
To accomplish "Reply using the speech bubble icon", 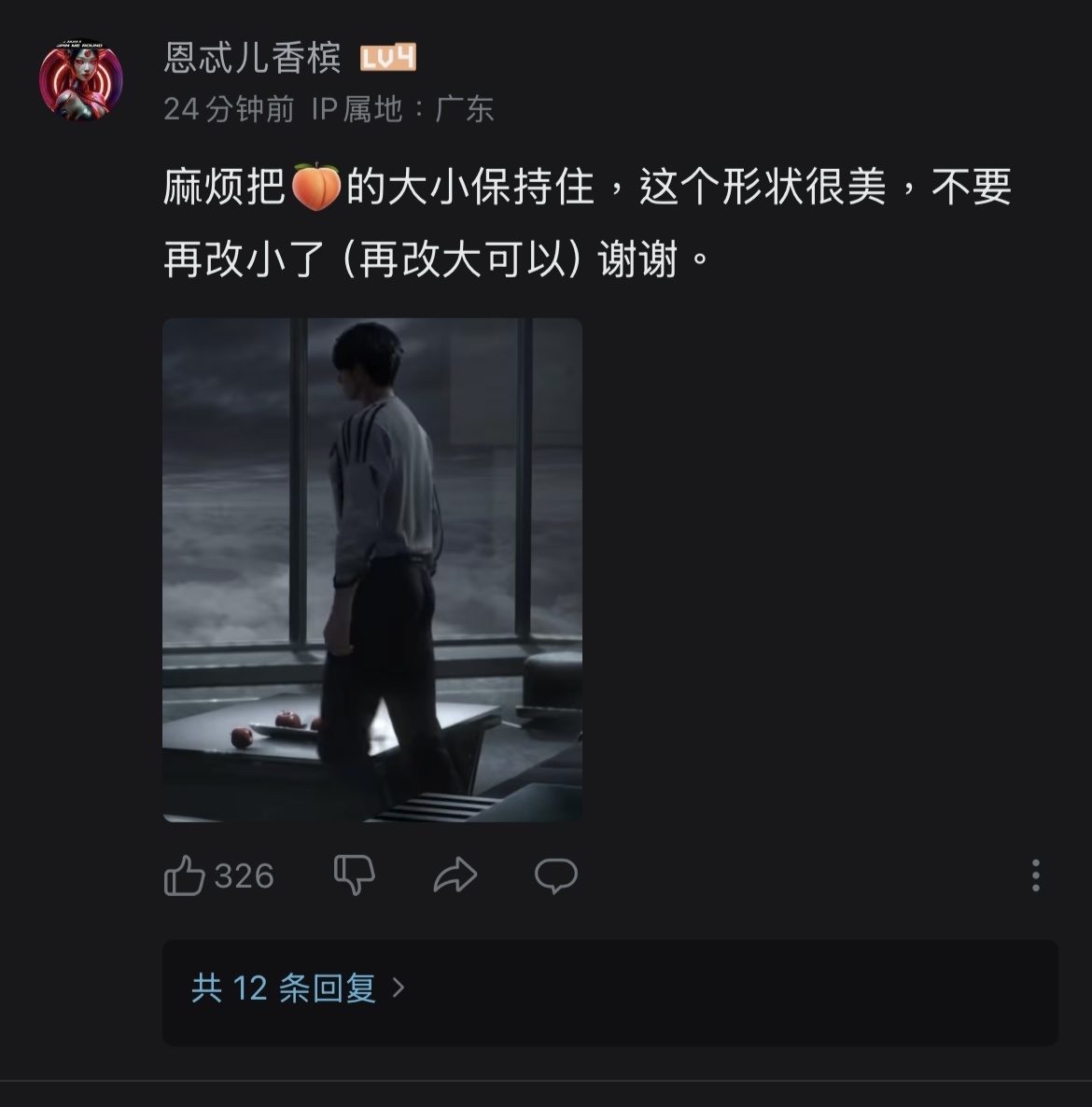I will pos(556,876).
